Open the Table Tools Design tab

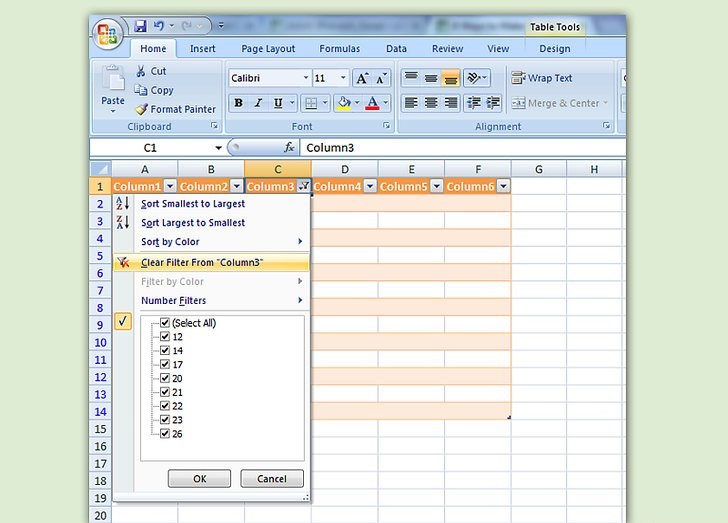(x=555, y=48)
